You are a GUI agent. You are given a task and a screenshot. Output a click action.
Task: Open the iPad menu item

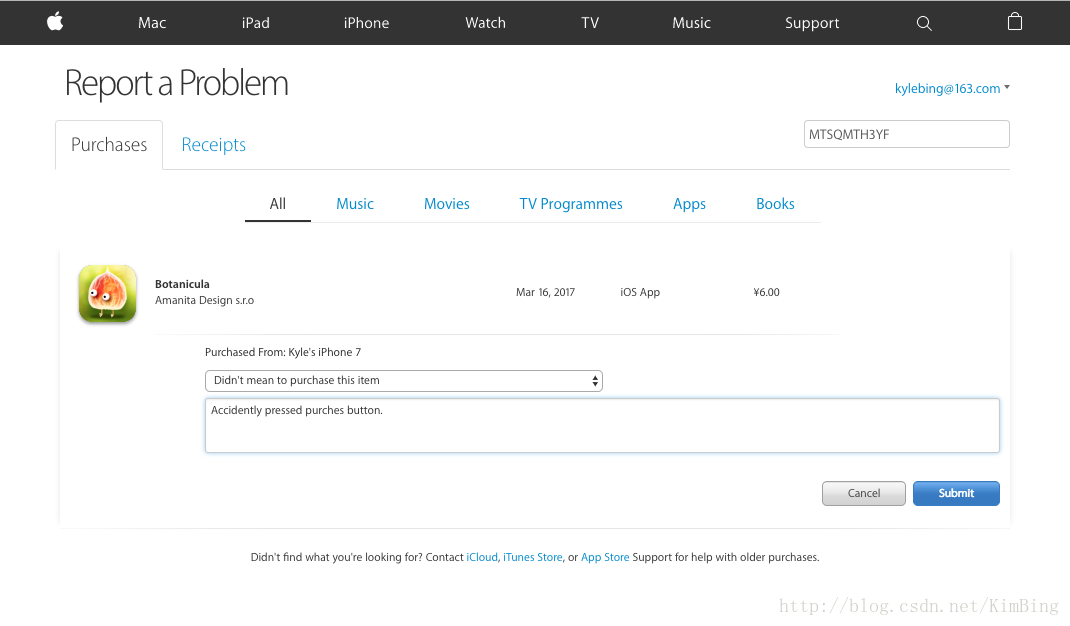(256, 23)
